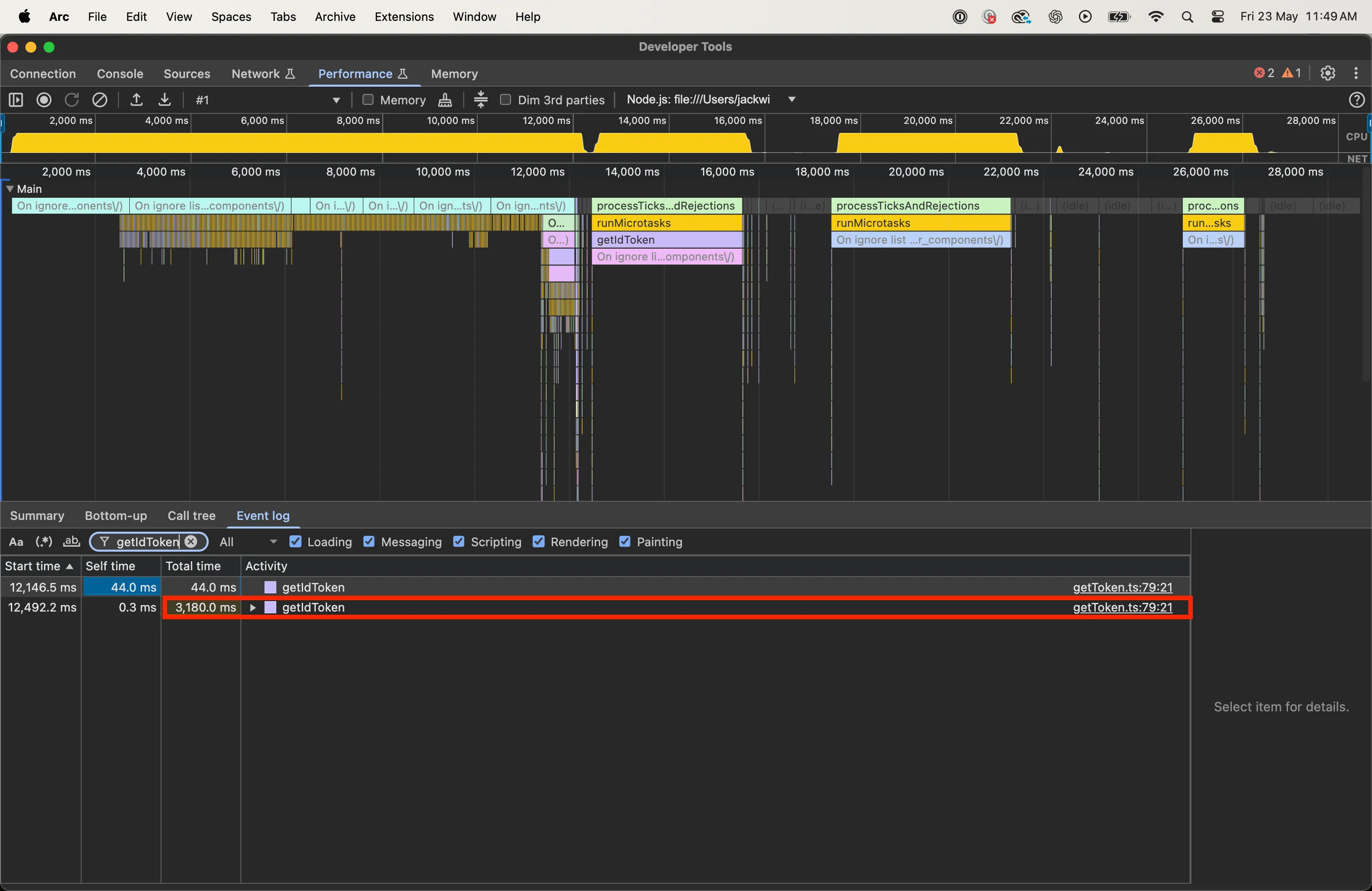This screenshot has height=891, width=1372.
Task: Uncheck the Rendering filter
Action: click(539, 542)
